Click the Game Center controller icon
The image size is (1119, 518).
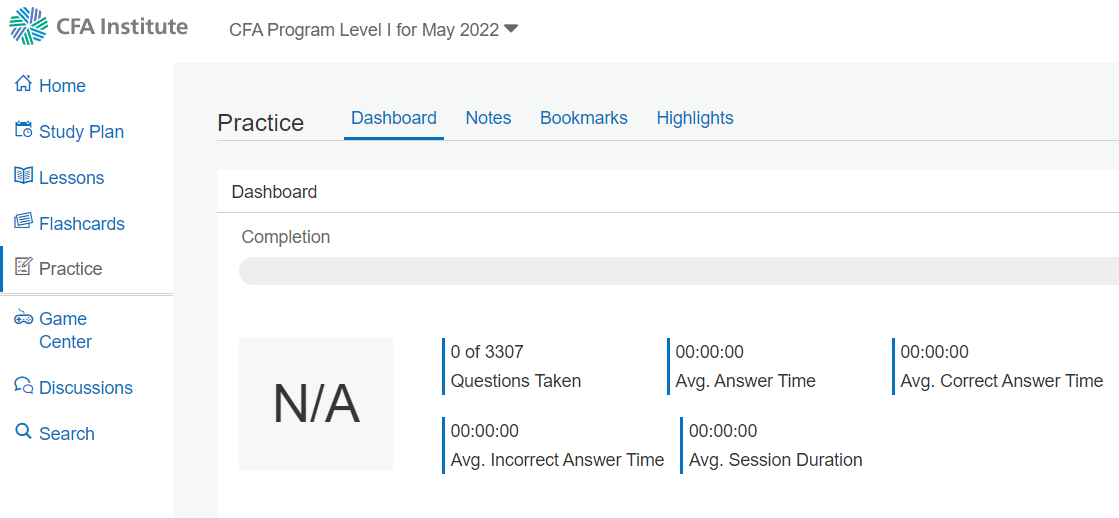click(x=24, y=318)
